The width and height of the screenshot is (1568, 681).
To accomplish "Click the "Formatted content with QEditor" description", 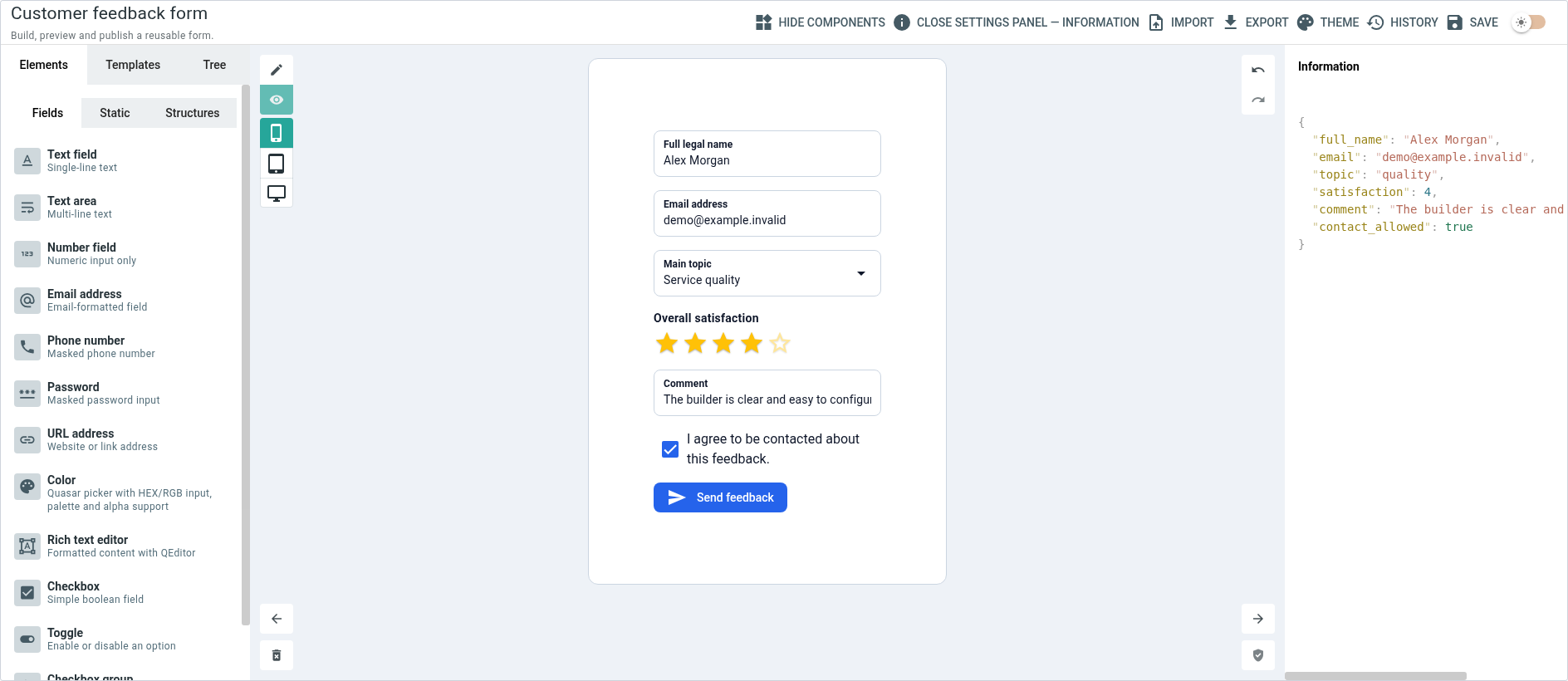I will click(121, 553).
